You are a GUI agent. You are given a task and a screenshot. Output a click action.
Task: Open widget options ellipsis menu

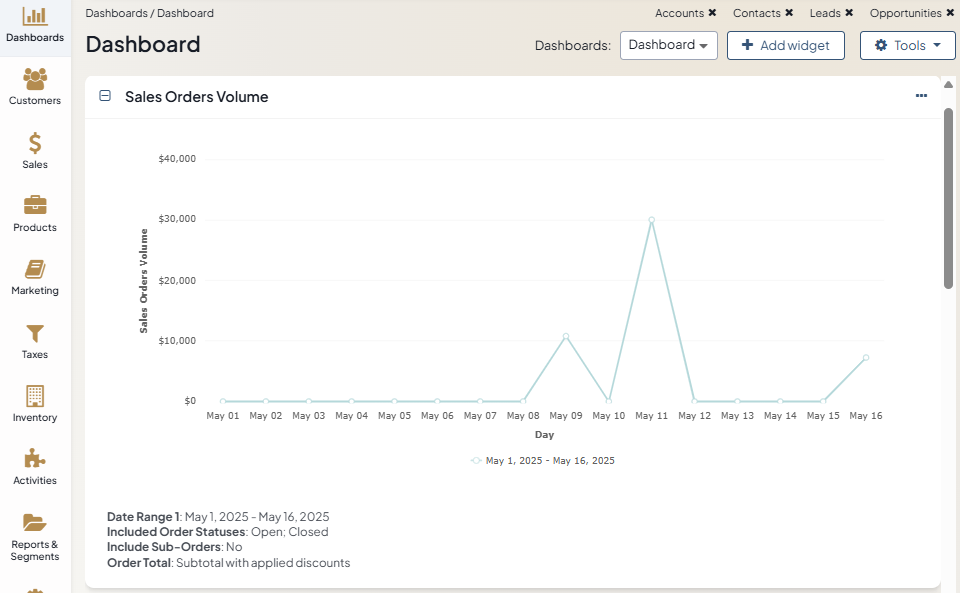pos(921,96)
